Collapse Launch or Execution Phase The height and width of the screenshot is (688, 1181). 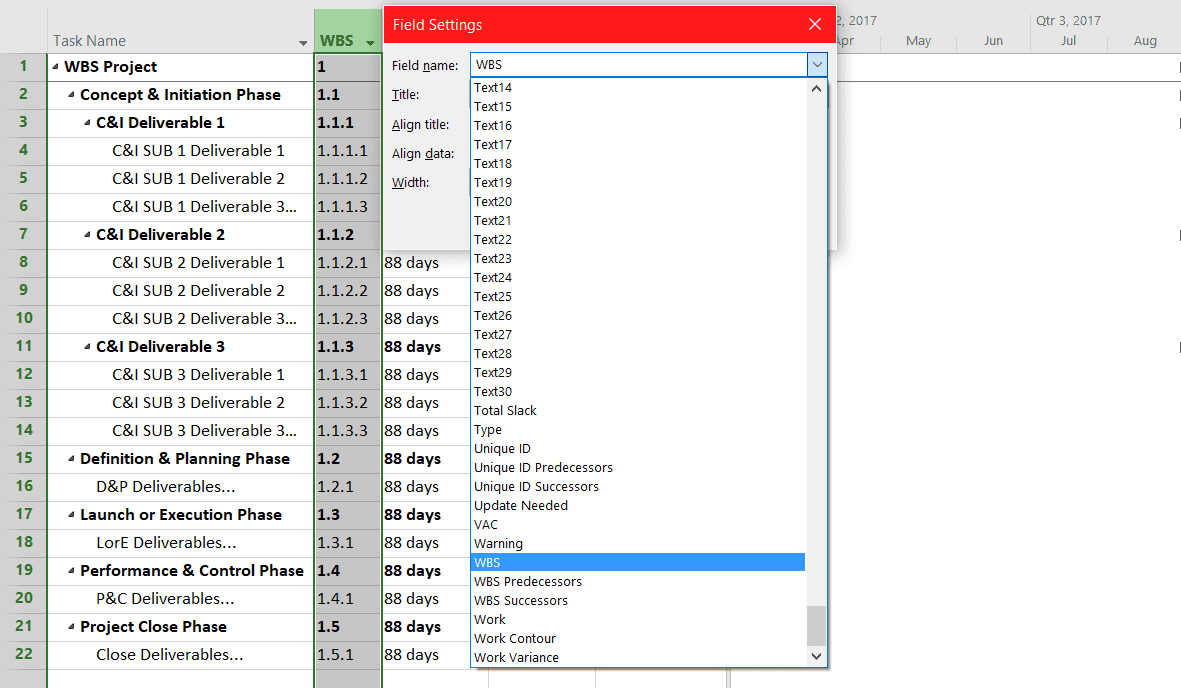(71, 515)
